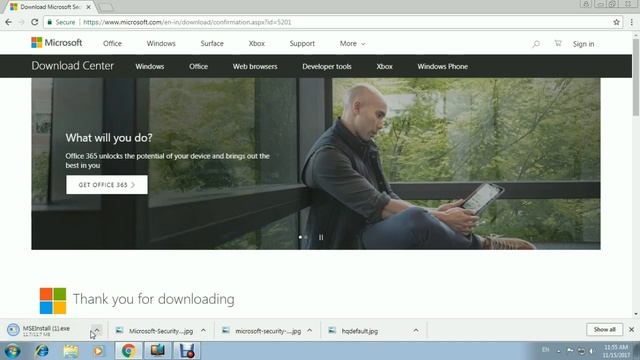Open Office category in Download Center bar
This screenshot has height=360, width=640.
click(x=198, y=67)
